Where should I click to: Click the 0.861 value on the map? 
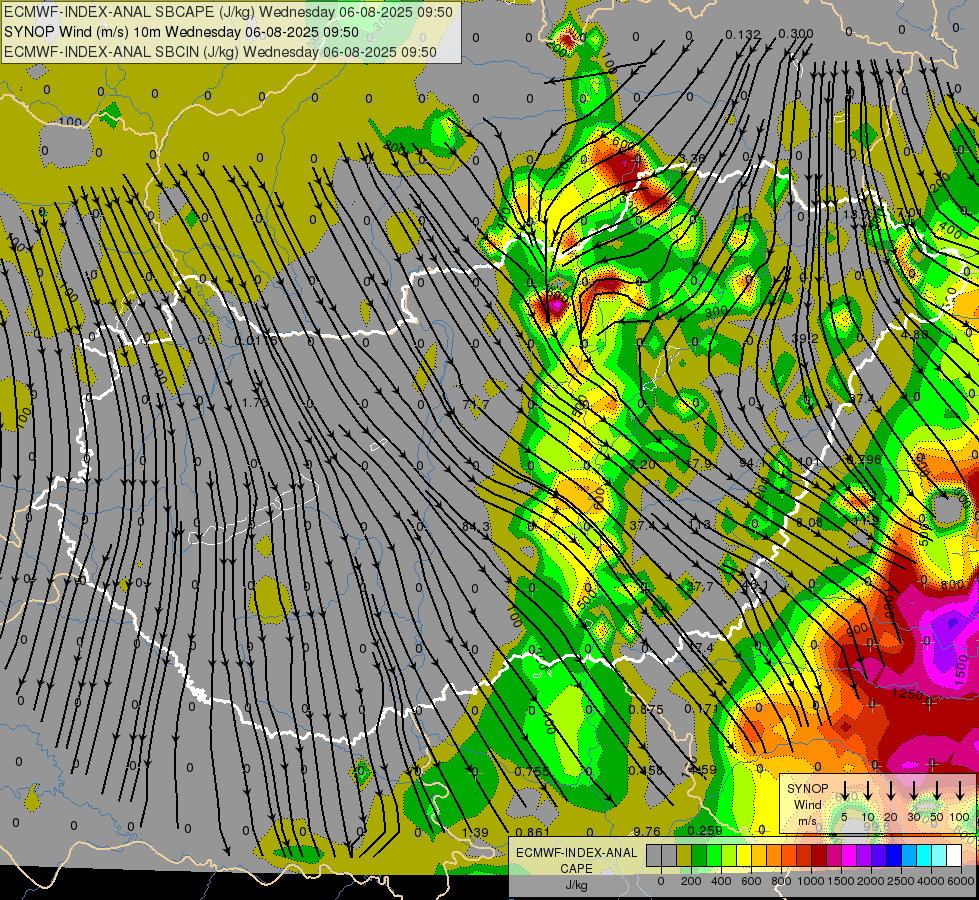tap(533, 833)
